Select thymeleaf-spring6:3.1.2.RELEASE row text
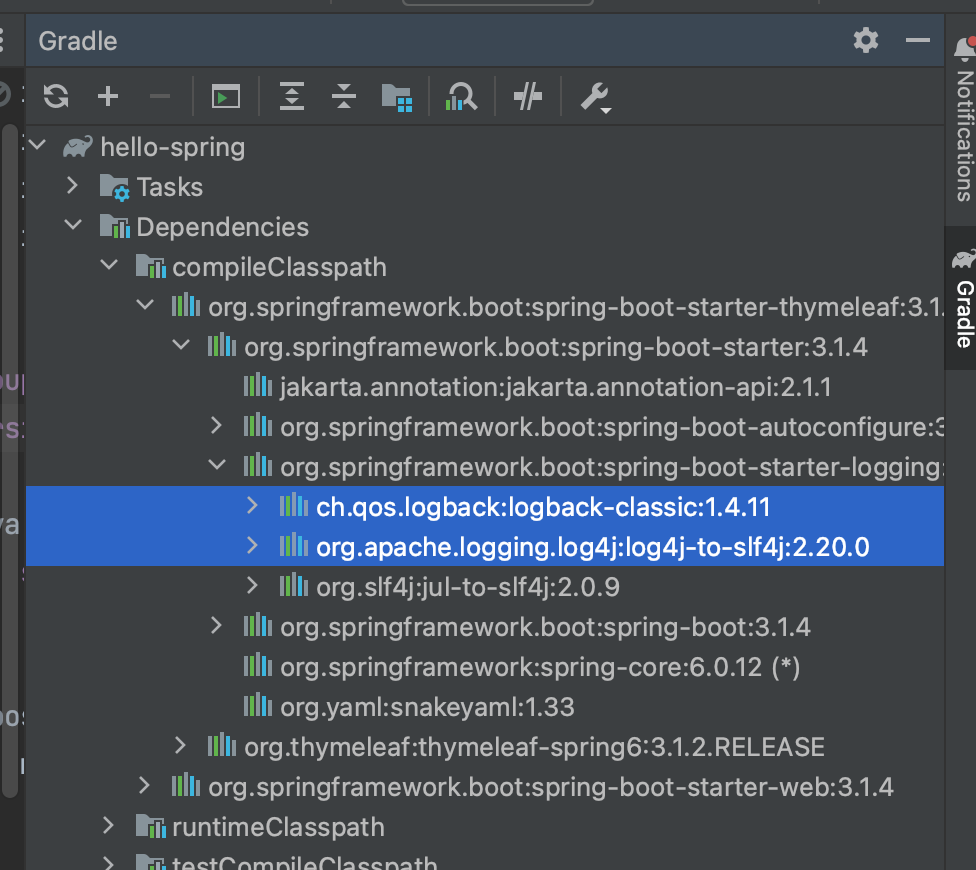The image size is (976, 870). [x=535, y=747]
